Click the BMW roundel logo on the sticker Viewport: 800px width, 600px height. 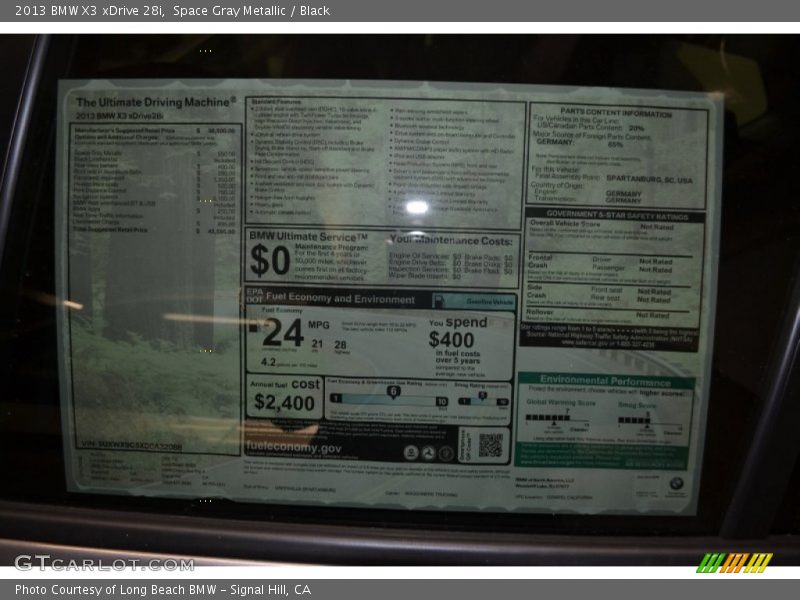pos(677,483)
